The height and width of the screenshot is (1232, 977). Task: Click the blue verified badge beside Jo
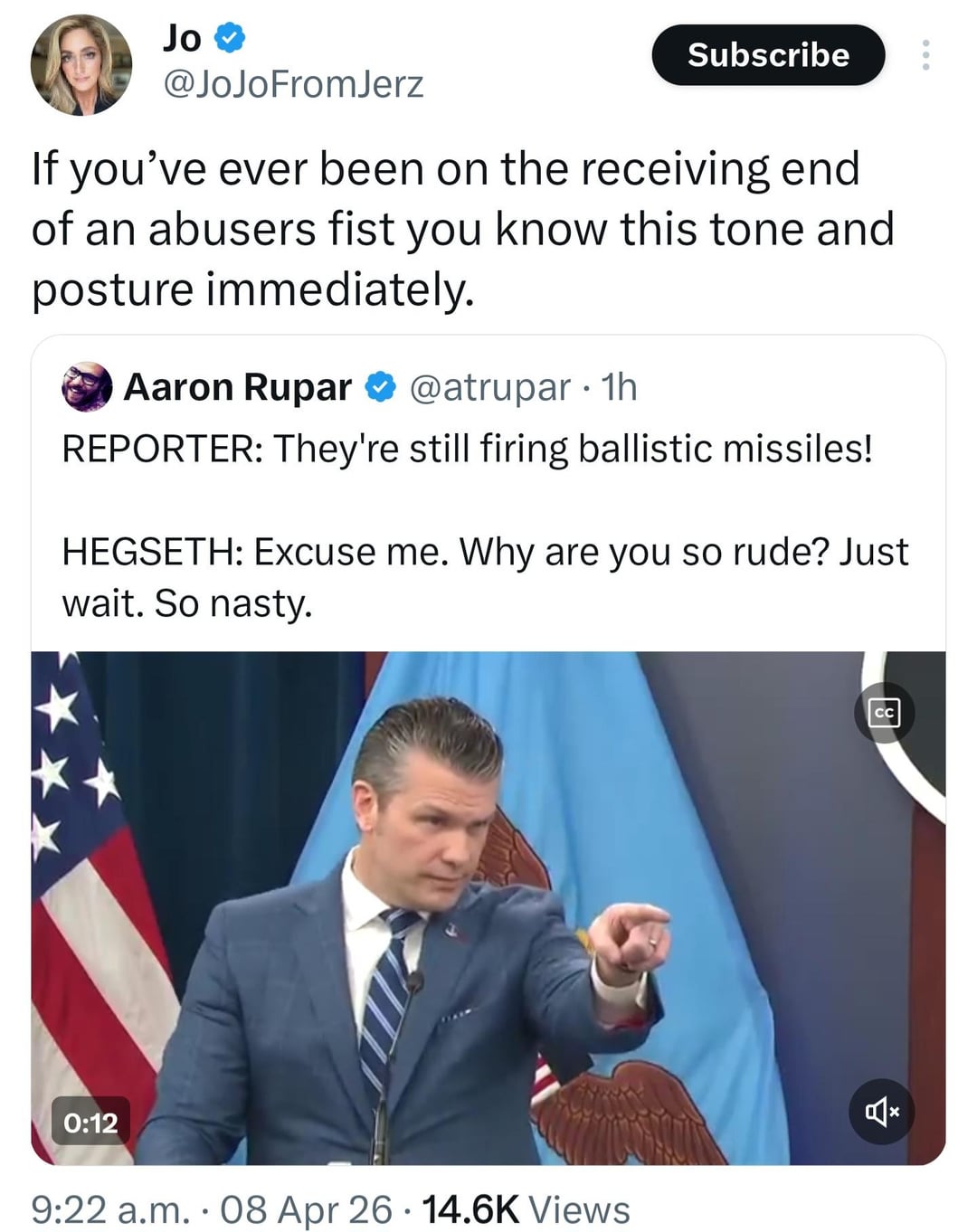point(231,38)
